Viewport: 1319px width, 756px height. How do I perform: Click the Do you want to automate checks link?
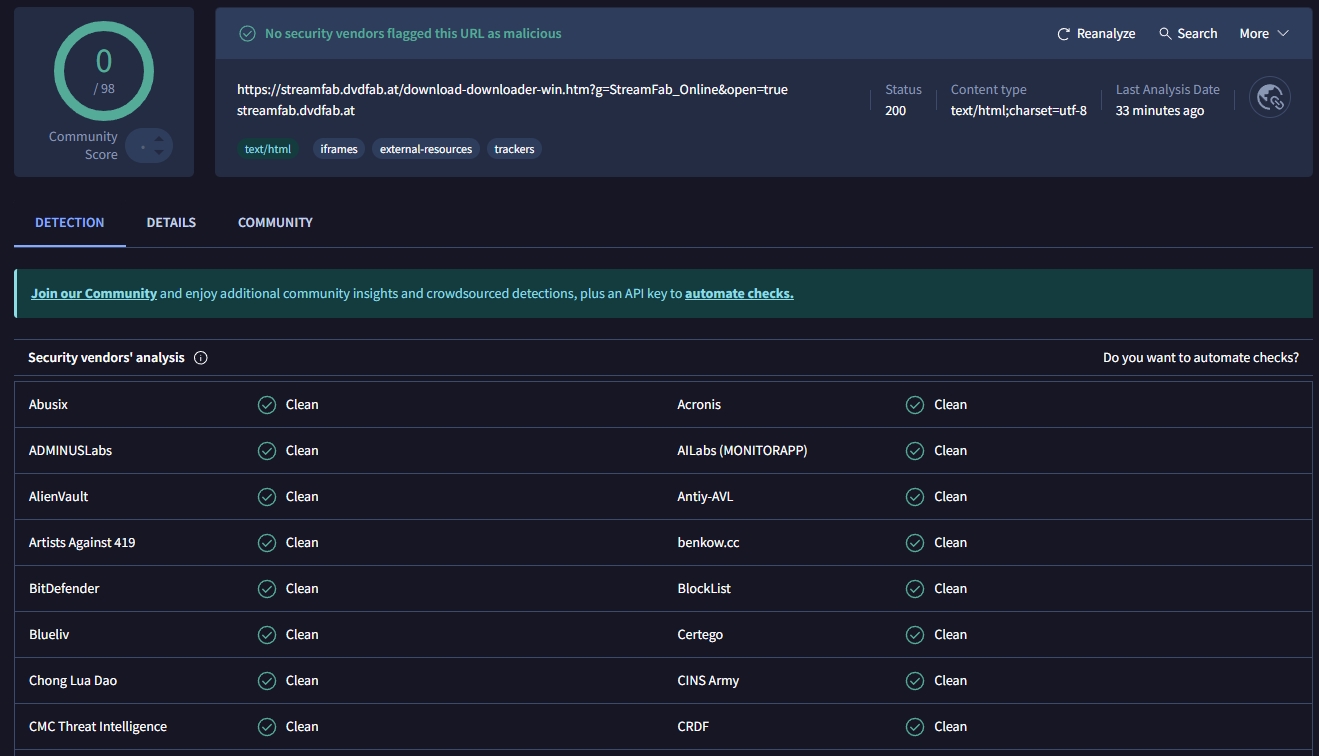(x=1200, y=357)
